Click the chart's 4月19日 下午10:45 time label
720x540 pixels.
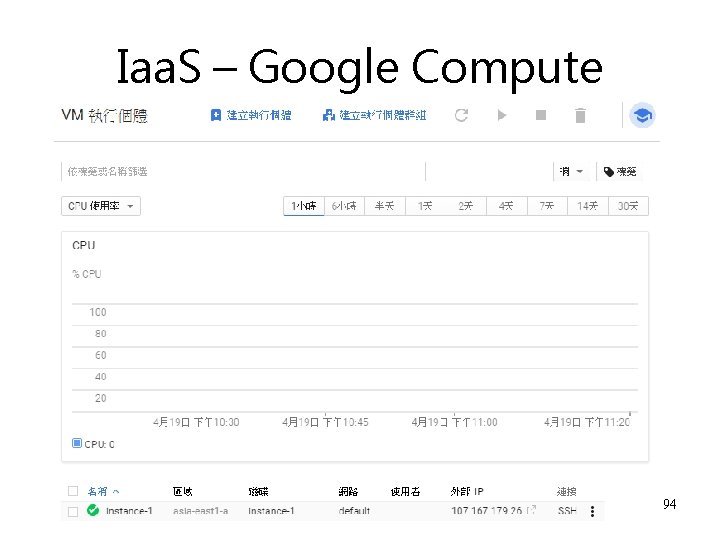(325, 422)
